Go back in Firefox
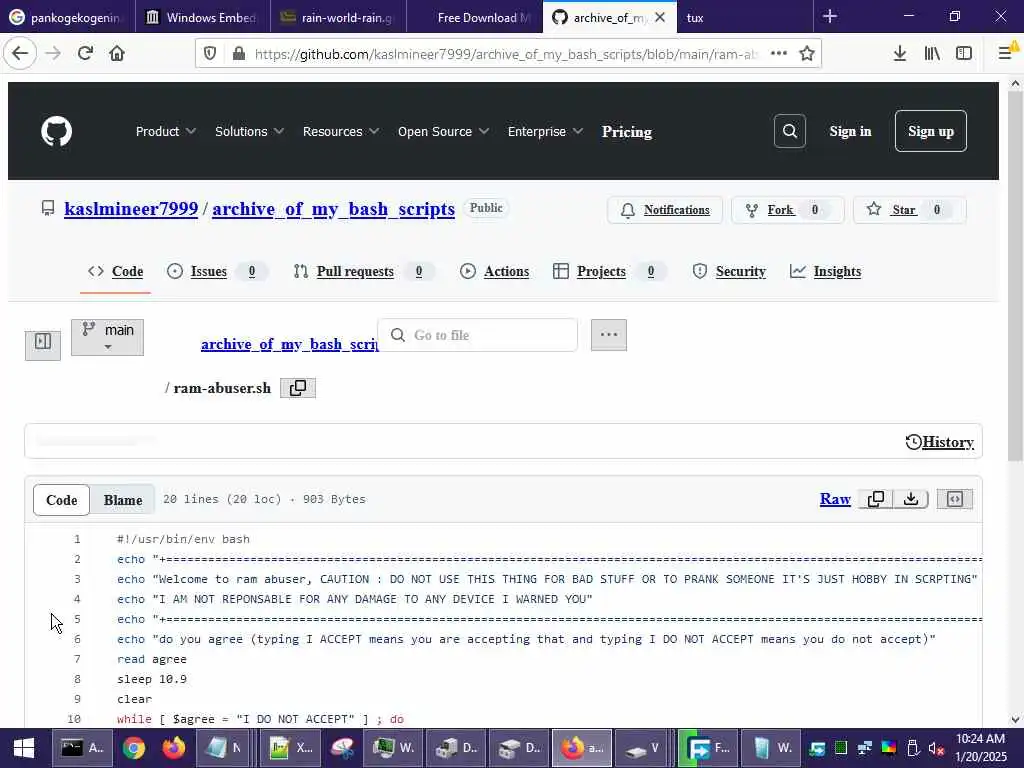1024x768 pixels. (x=20, y=54)
